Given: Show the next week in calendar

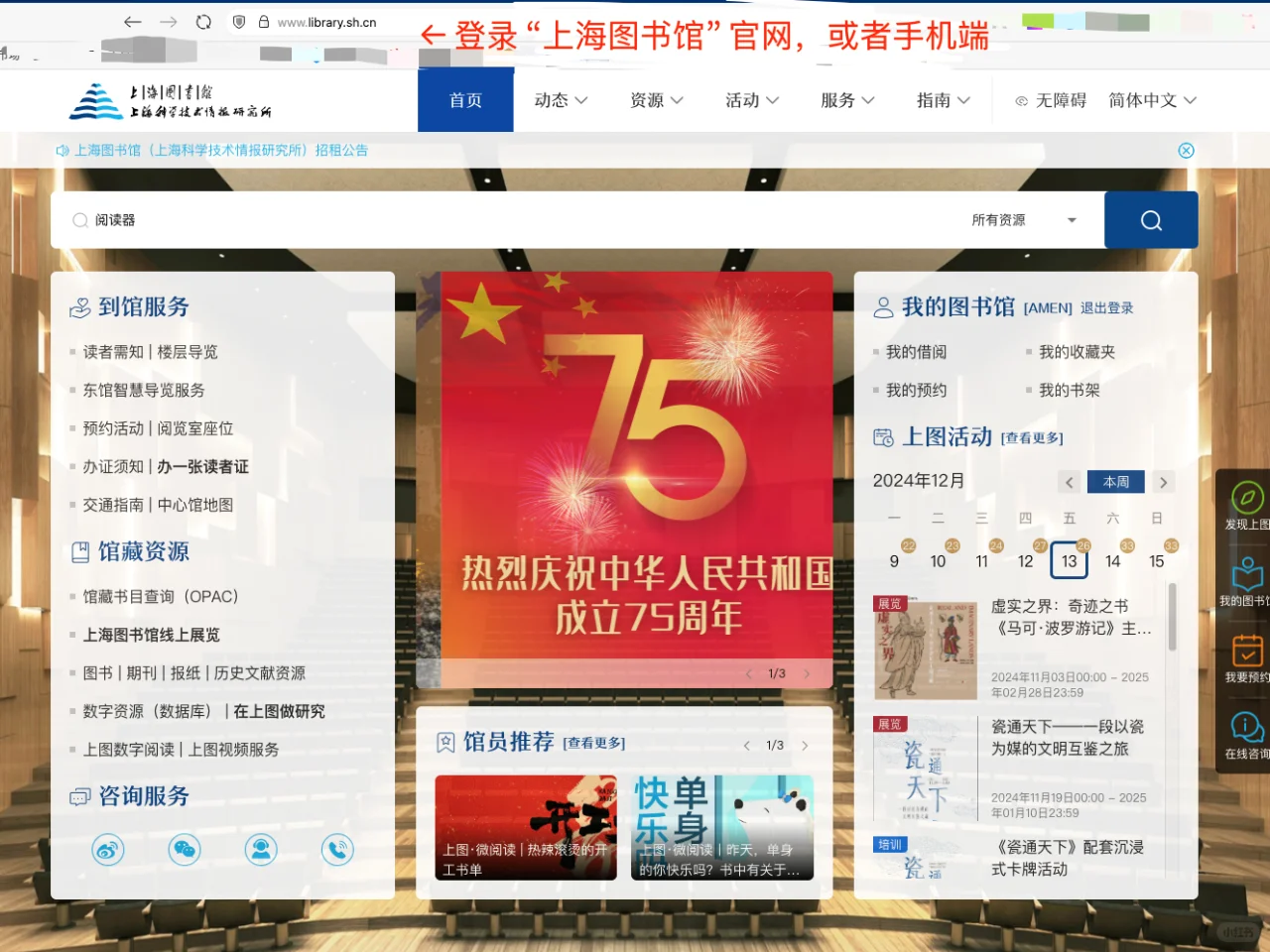Looking at the screenshot, I should (1163, 482).
